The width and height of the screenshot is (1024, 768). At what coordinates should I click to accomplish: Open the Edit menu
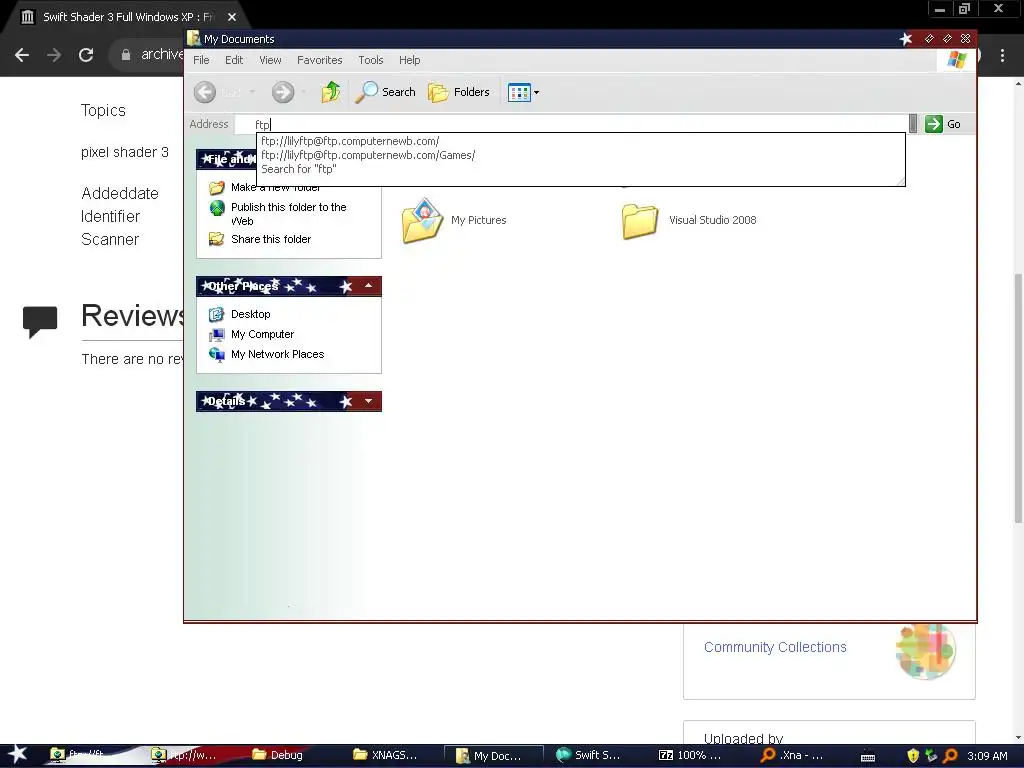point(234,60)
